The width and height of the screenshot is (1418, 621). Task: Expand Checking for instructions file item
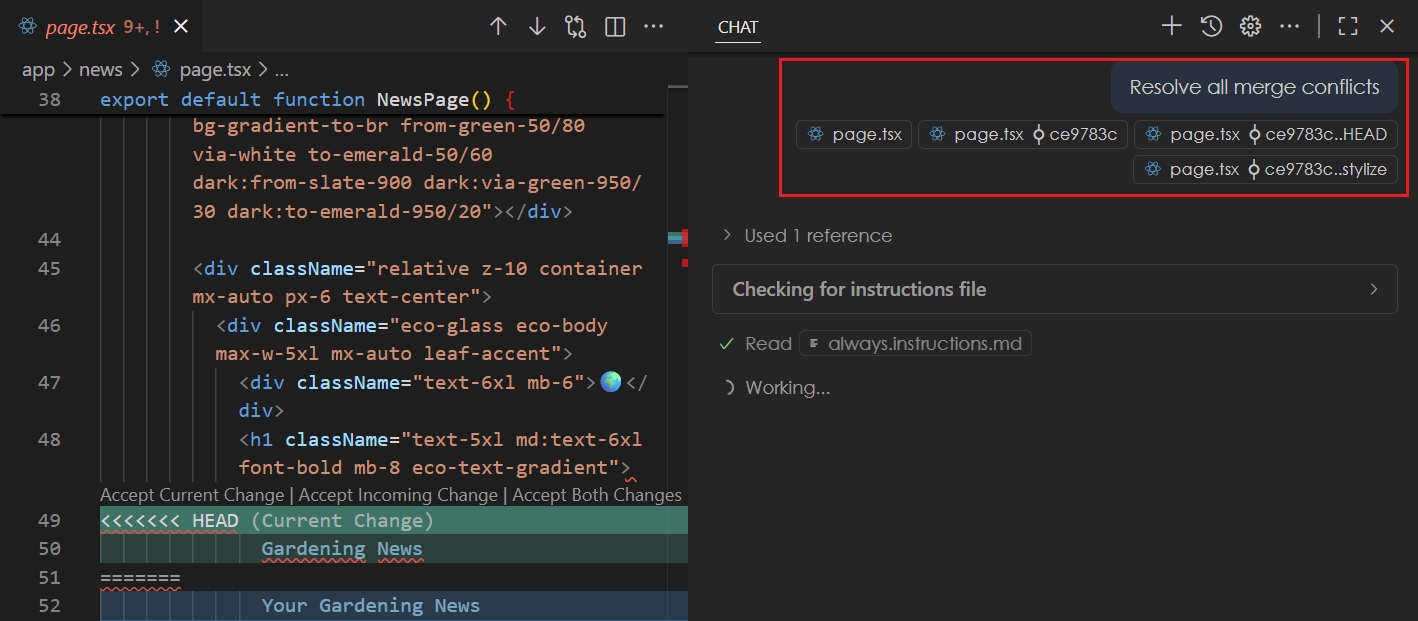tap(1054, 289)
